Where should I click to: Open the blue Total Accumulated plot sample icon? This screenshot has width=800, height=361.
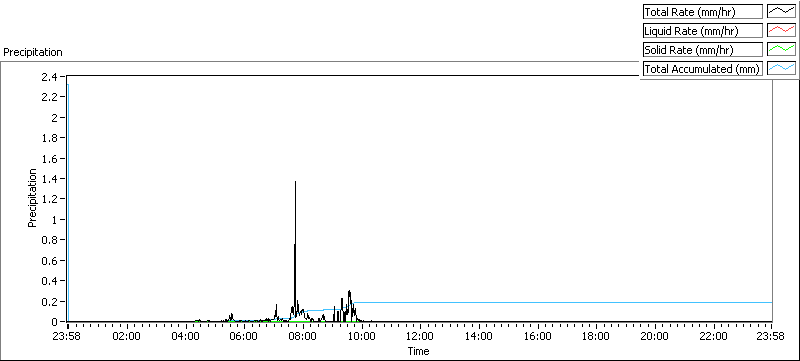tap(782, 69)
